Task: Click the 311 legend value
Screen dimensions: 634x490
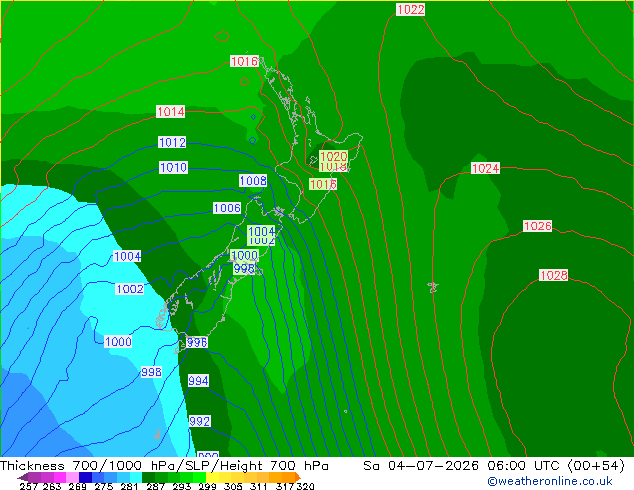Action: click(259, 486)
